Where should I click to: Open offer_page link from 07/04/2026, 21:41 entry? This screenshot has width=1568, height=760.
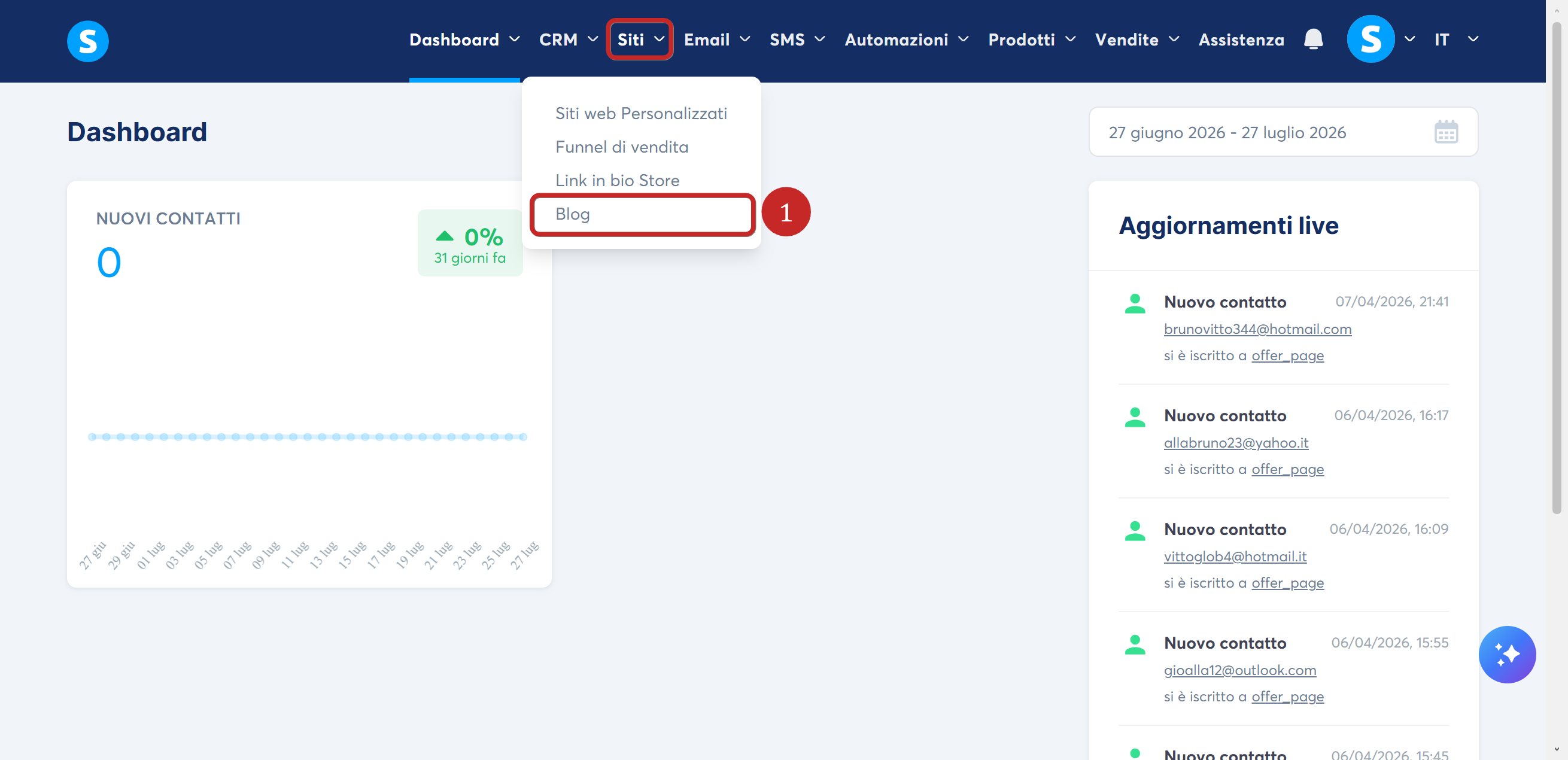point(1287,355)
